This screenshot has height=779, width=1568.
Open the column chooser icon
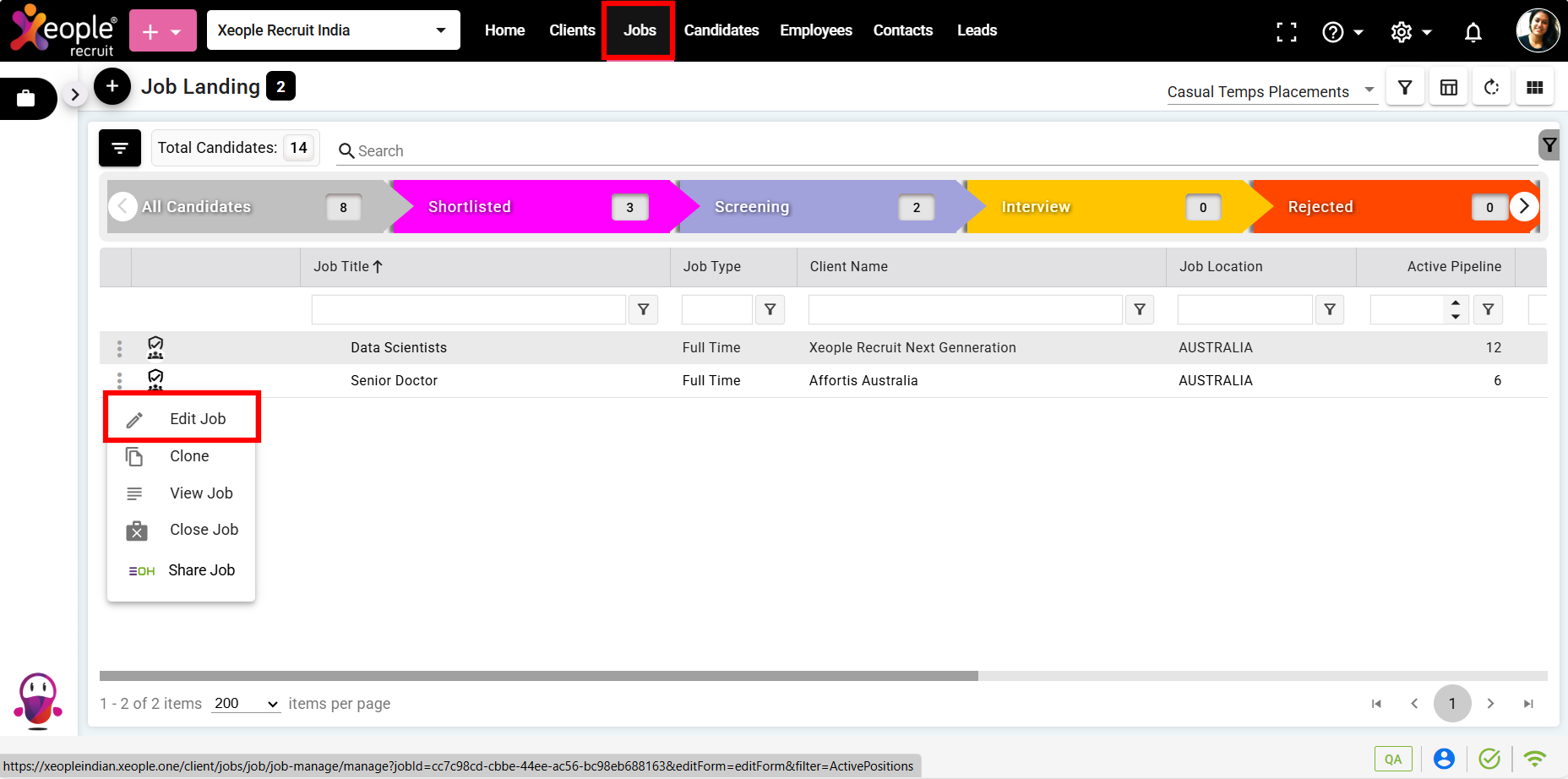tap(1449, 88)
